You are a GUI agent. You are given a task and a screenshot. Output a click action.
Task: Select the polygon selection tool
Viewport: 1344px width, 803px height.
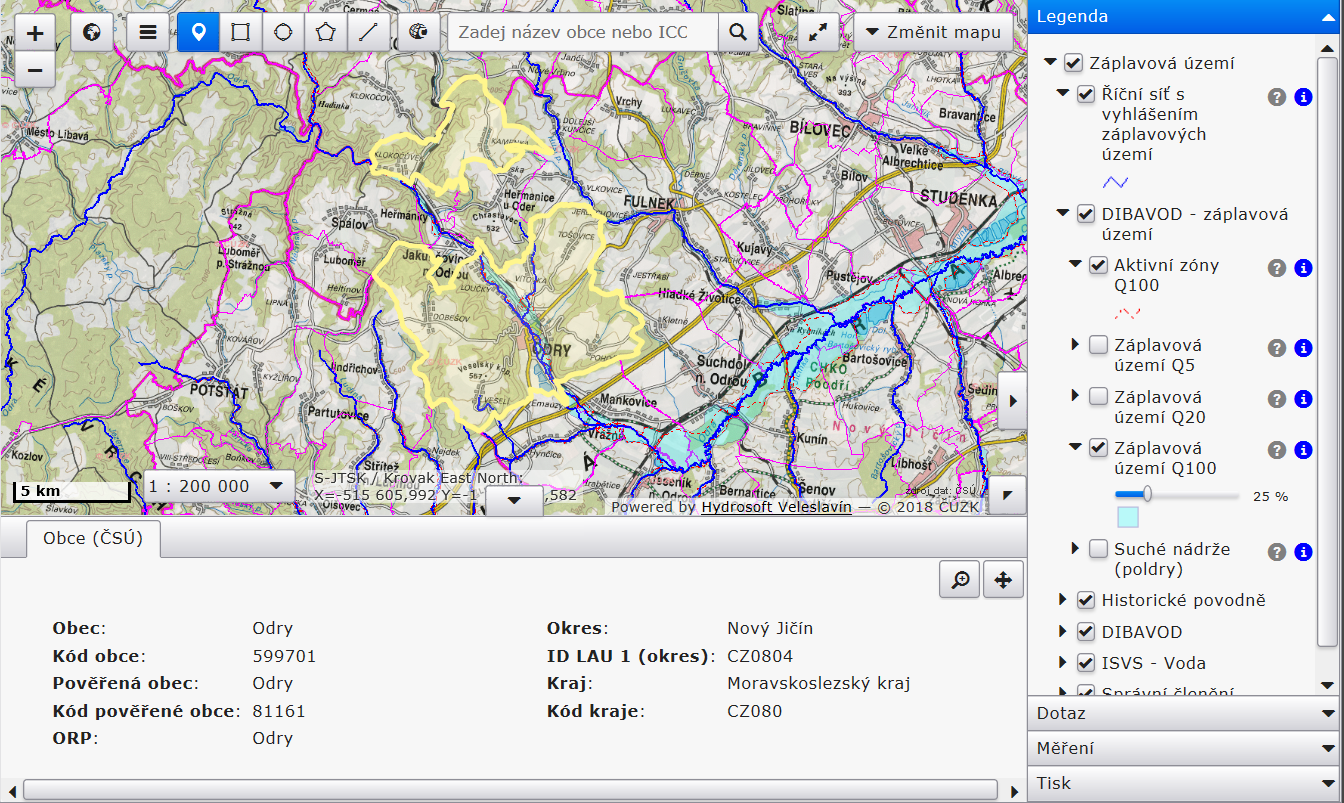pos(326,33)
